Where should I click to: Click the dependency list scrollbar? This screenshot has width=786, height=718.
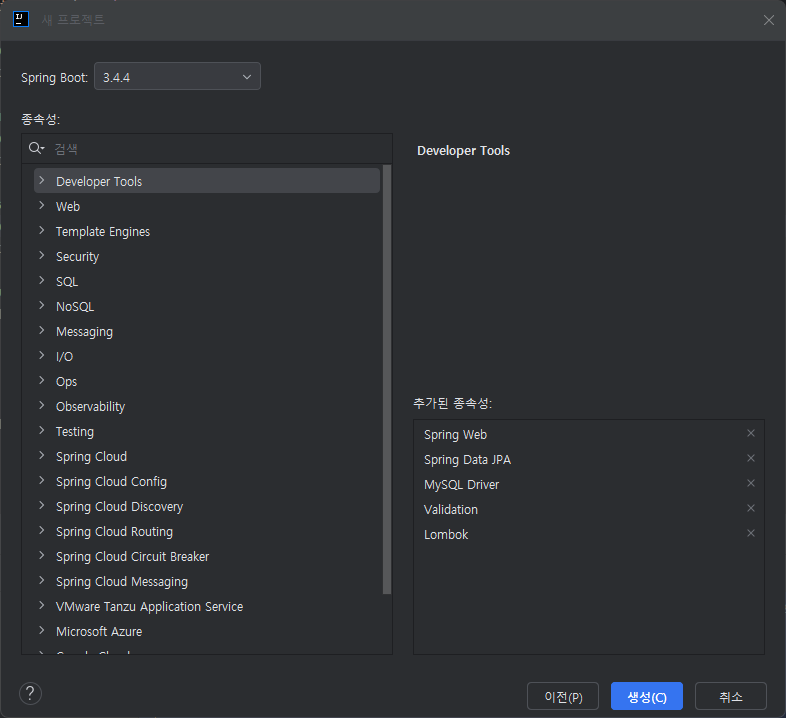coord(386,380)
